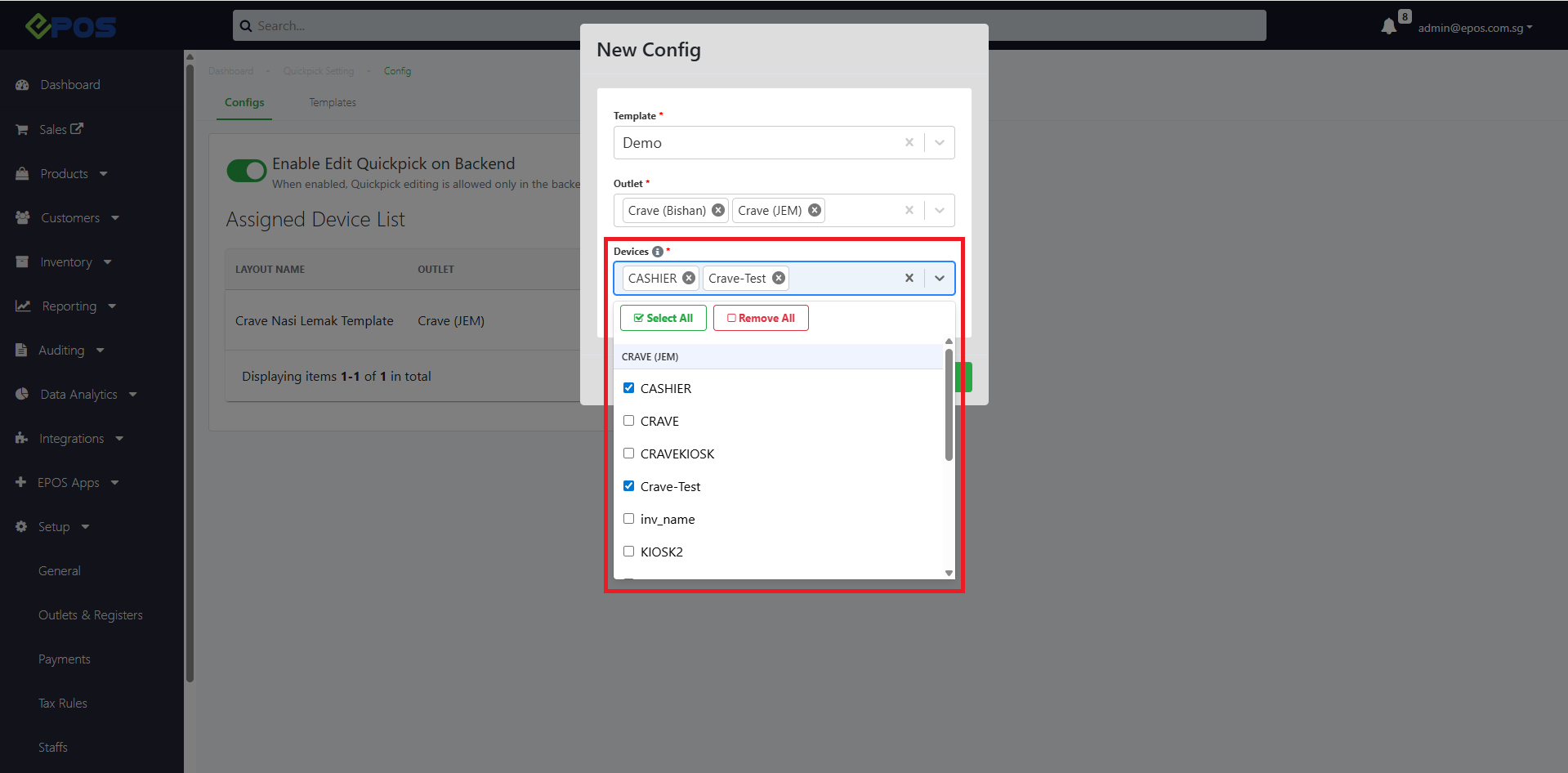Click the notification bell icon
Image resolution: width=1568 pixels, height=773 pixels.
pos(1388,27)
